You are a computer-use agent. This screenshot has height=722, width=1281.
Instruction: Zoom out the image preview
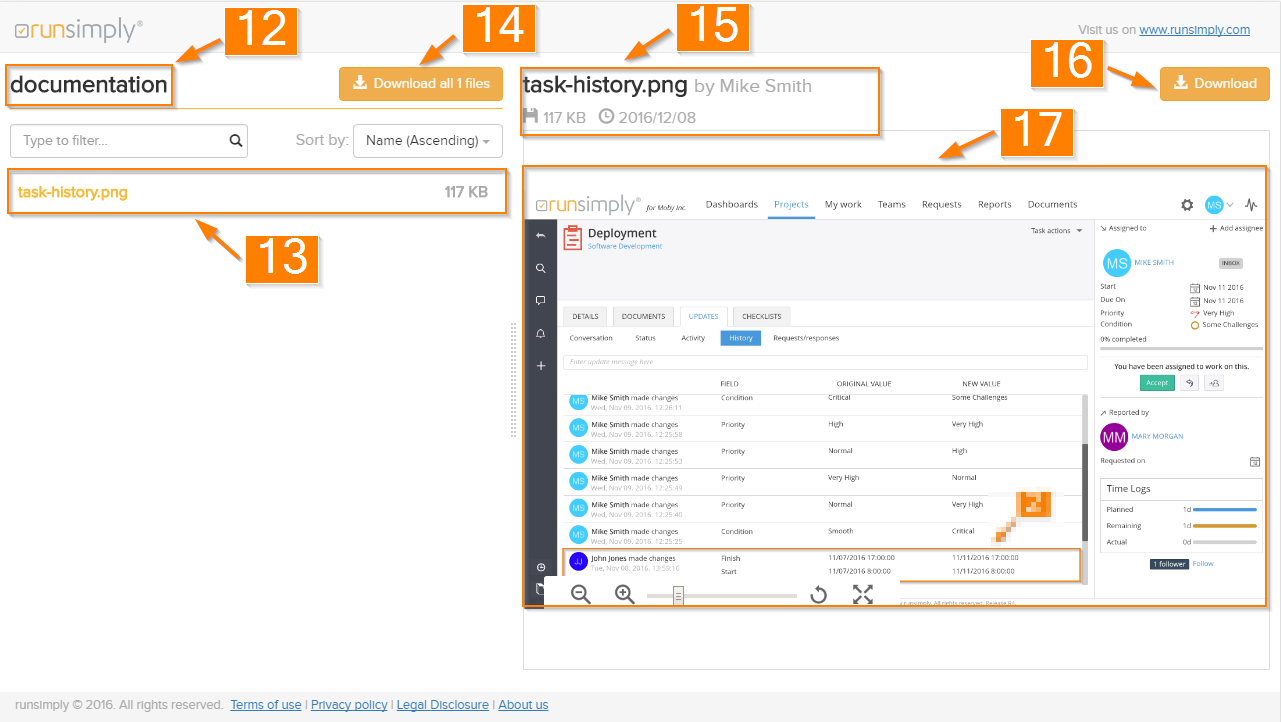pyautogui.click(x=580, y=595)
